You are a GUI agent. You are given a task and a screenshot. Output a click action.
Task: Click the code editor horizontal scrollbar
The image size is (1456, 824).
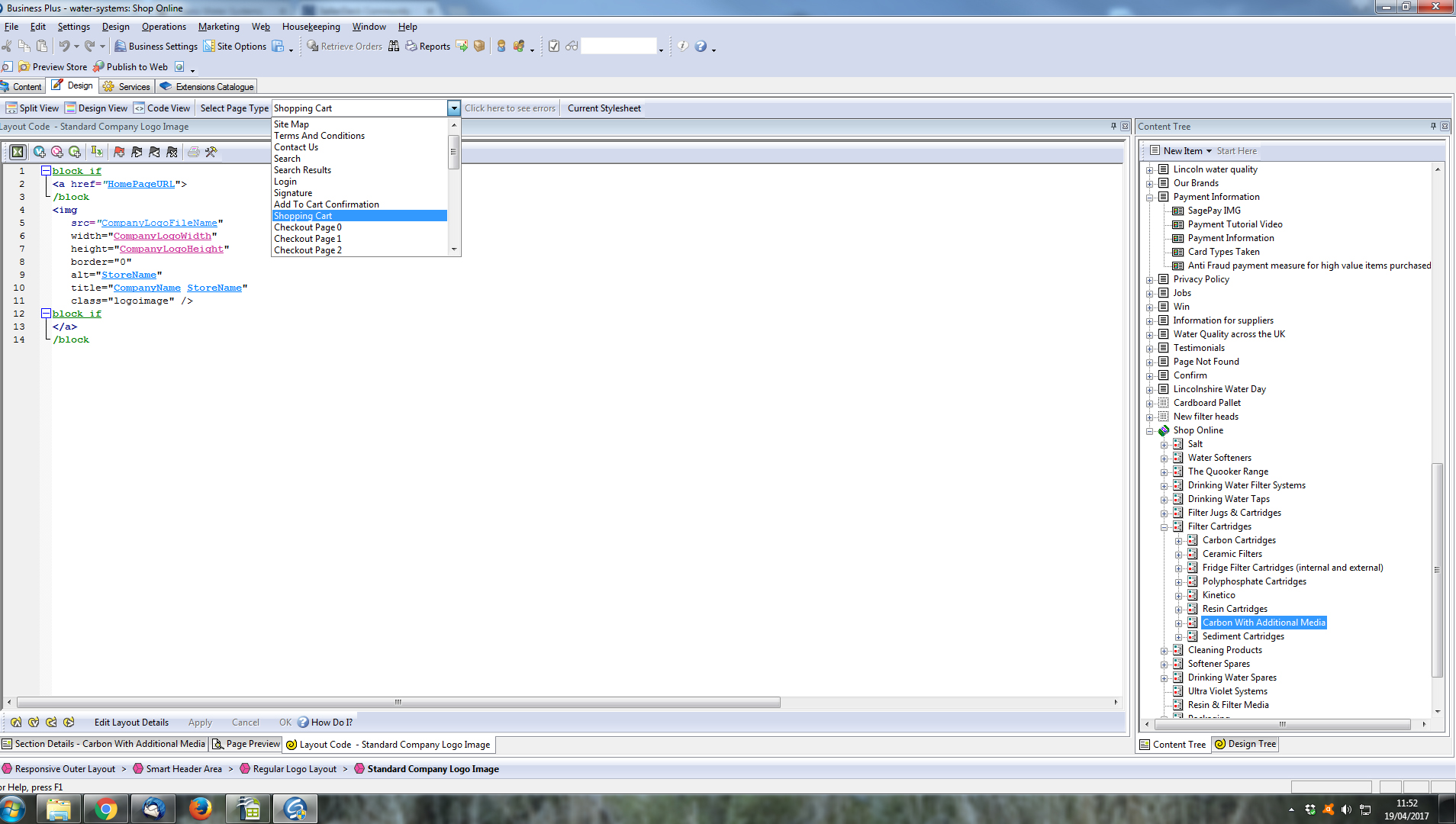398,703
